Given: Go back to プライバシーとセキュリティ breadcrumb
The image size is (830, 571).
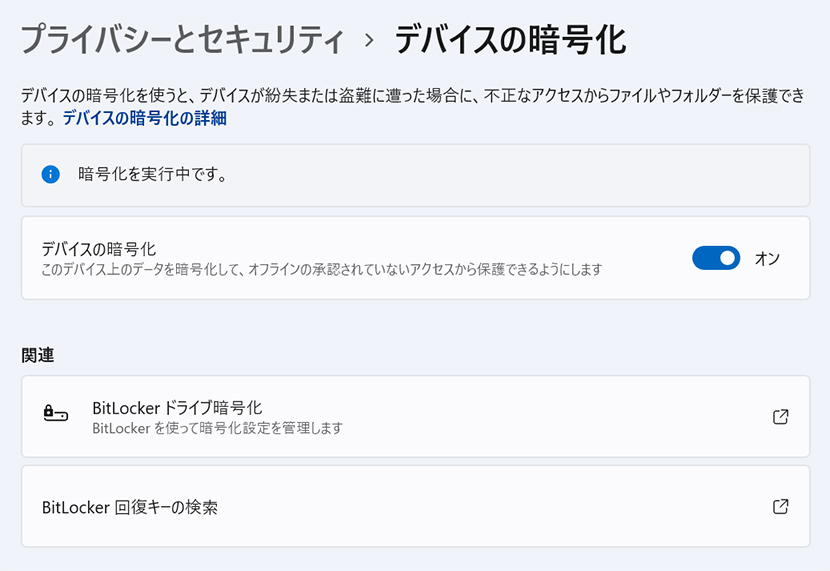Looking at the screenshot, I should tap(182, 41).
